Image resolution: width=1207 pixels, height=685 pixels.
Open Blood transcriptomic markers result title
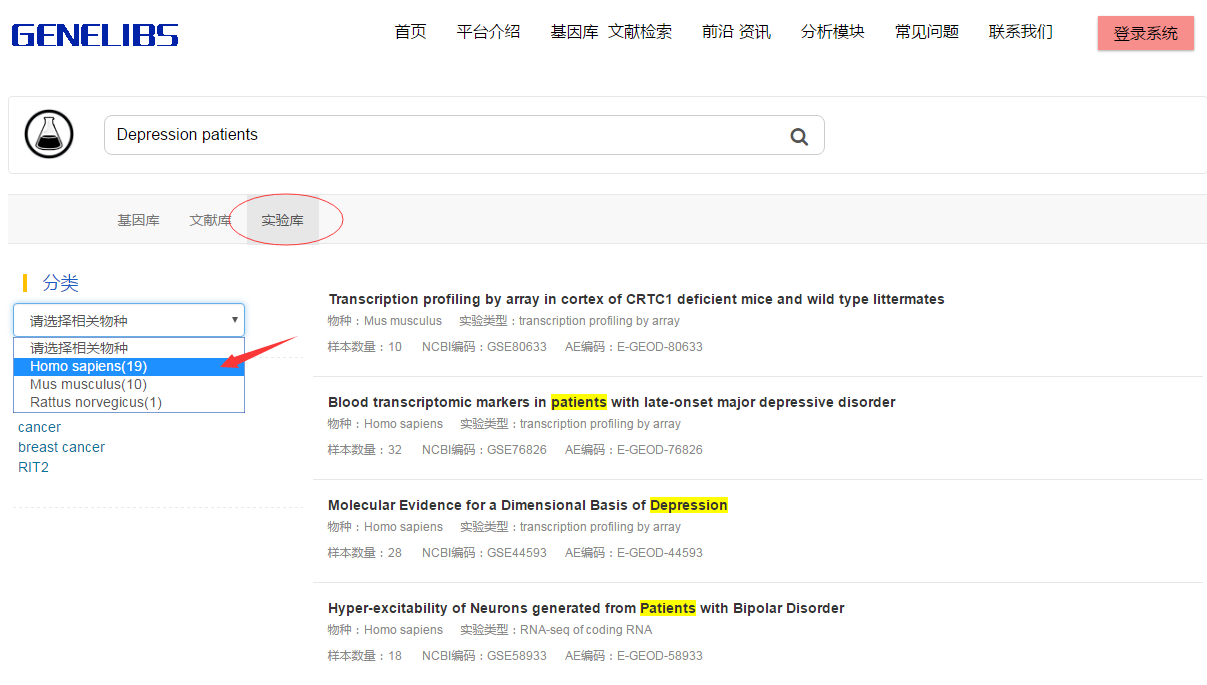click(611, 402)
